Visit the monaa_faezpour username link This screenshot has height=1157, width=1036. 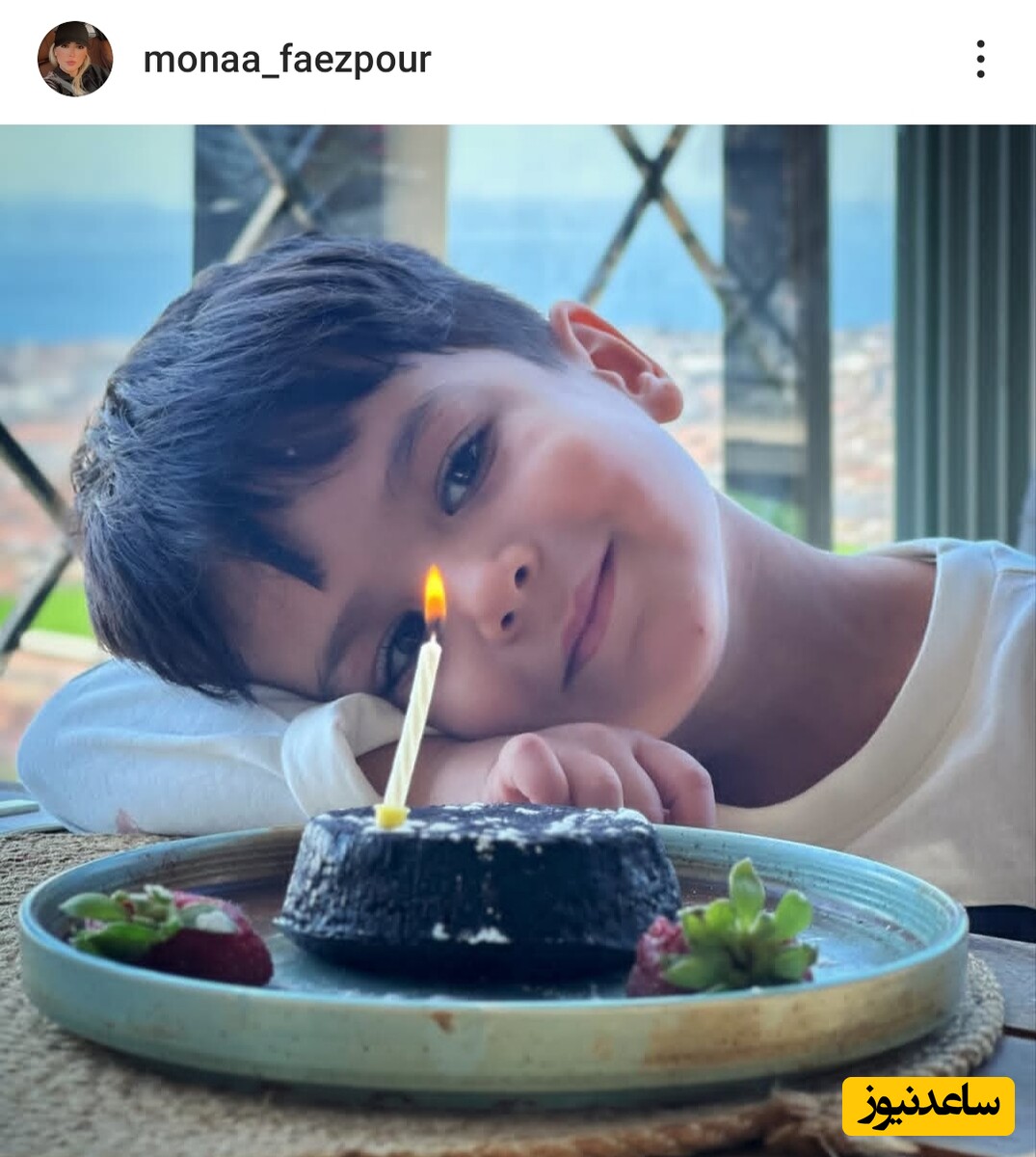tap(287, 60)
